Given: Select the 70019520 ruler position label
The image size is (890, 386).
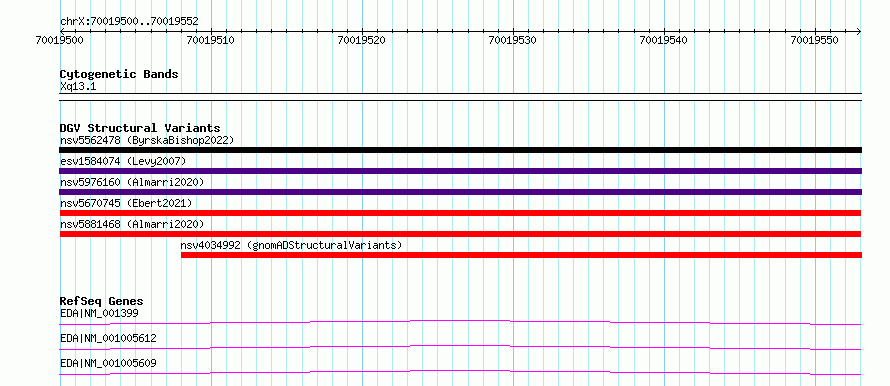Looking at the screenshot, I should click(x=362, y=40).
